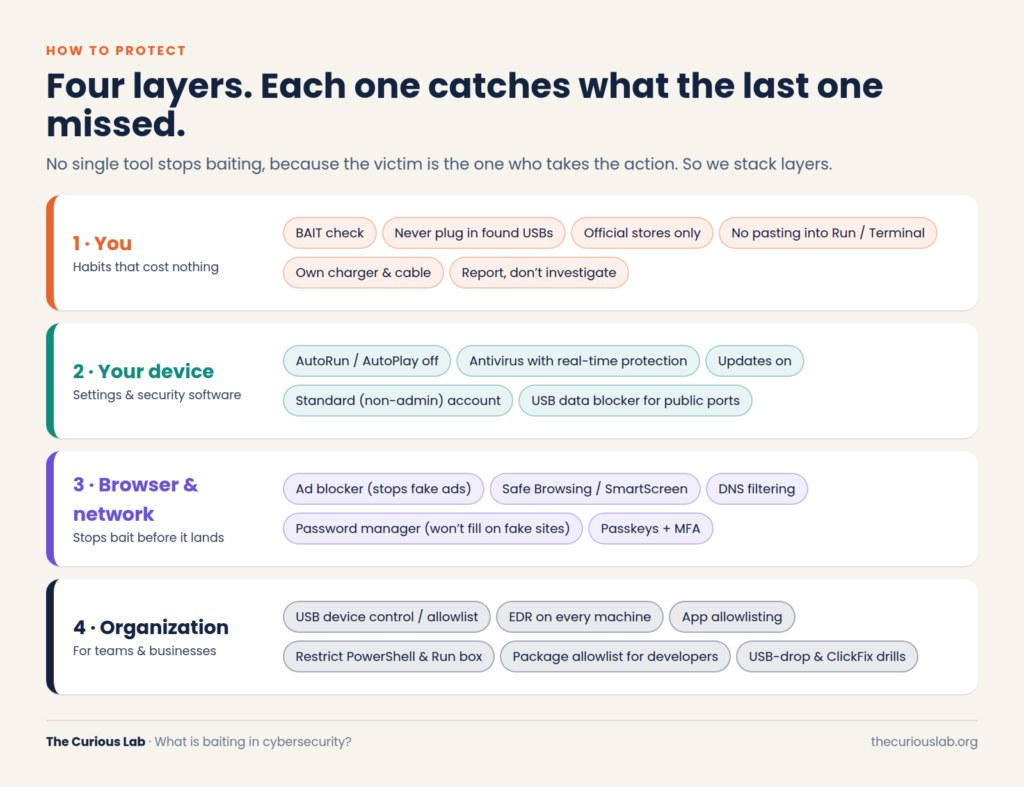This screenshot has width=1024, height=787.
Task: Click the thecuriouslab.org footer link
Action: 923,742
